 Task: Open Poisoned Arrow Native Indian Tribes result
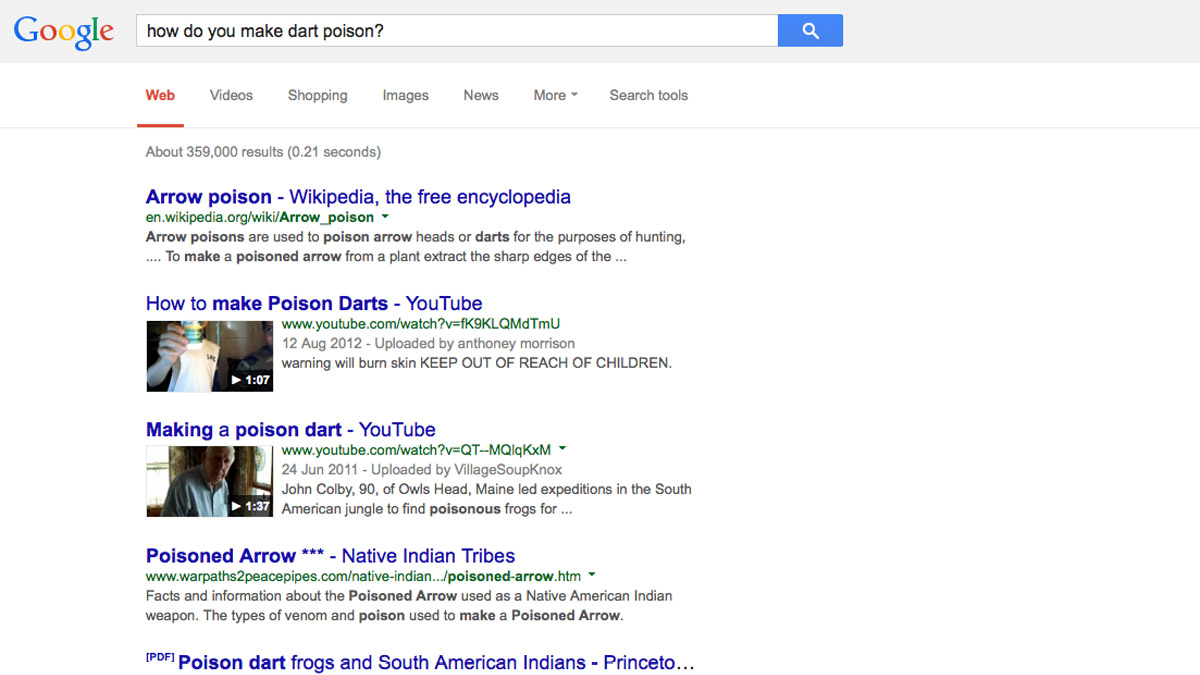(x=330, y=556)
